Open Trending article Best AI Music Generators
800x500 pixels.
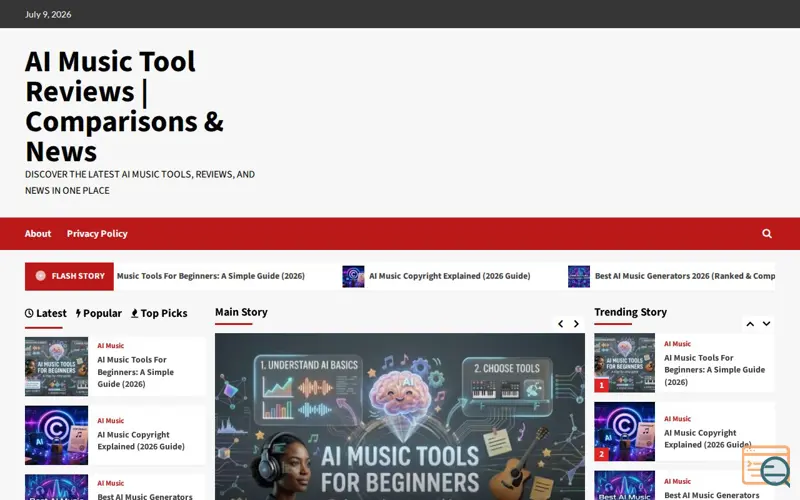[x=712, y=495]
